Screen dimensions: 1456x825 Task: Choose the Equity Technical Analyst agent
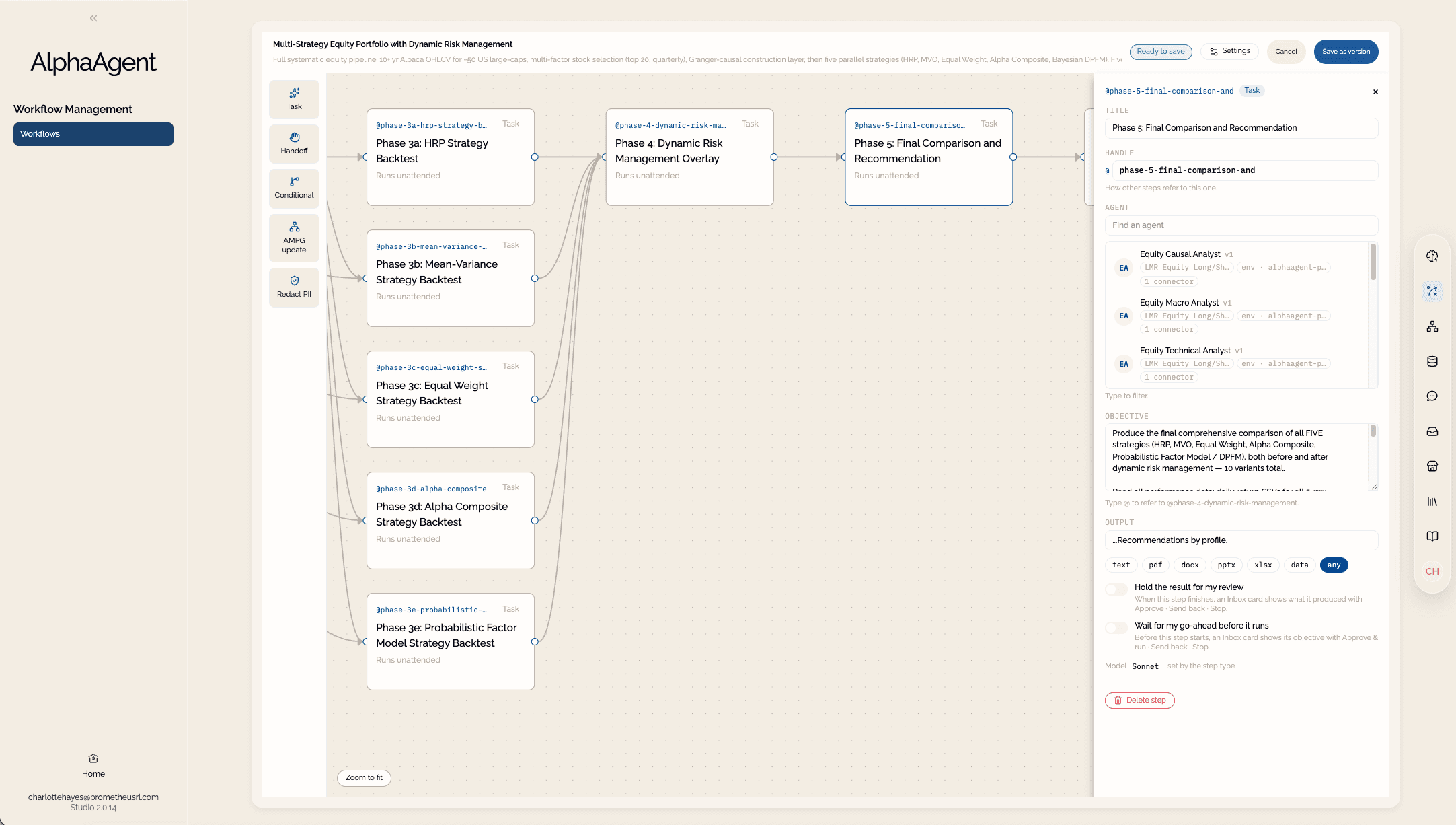point(1237,364)
